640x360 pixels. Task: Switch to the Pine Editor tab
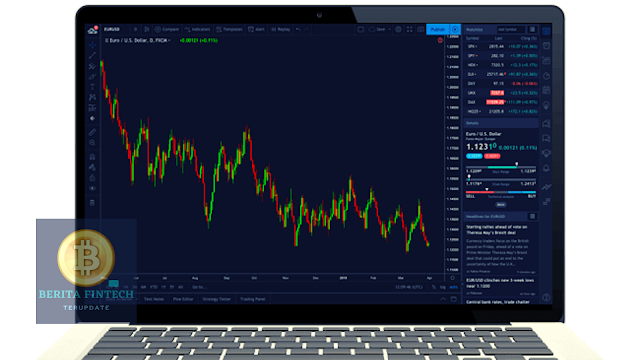pos(183,299)
